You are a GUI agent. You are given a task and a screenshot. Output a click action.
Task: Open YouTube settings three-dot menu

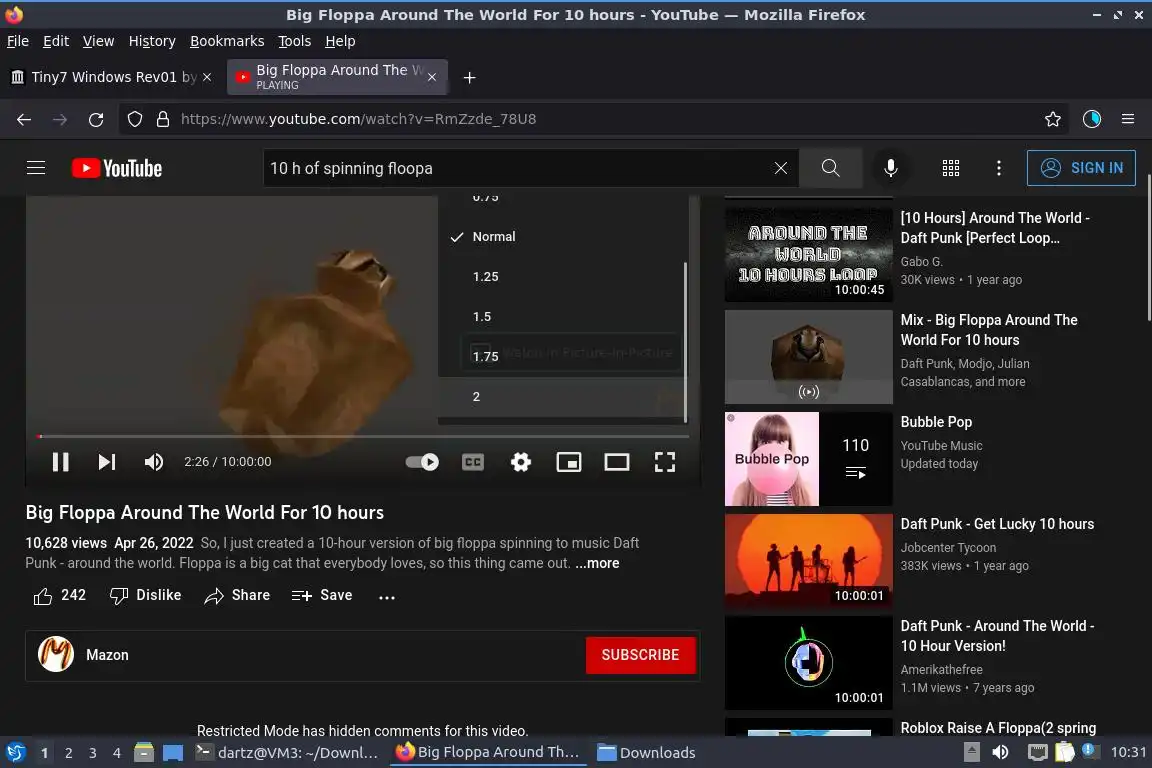coord(998,168)
